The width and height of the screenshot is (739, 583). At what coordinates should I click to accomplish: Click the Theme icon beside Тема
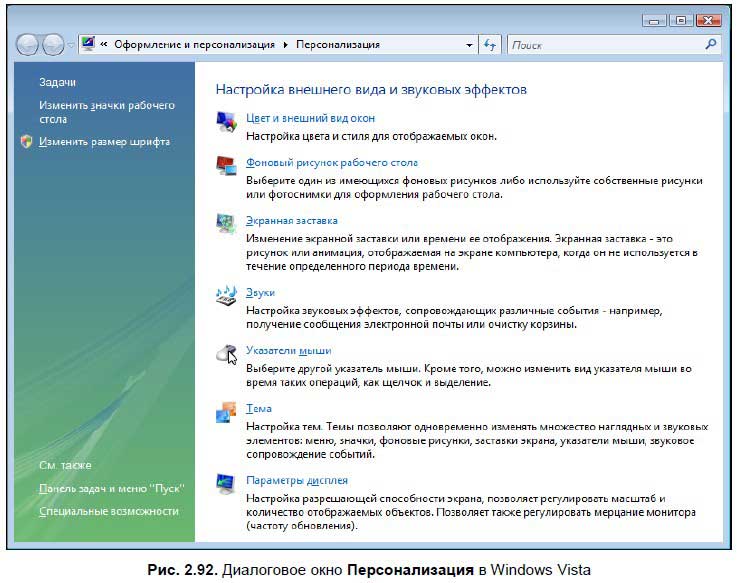pos(227,412)
